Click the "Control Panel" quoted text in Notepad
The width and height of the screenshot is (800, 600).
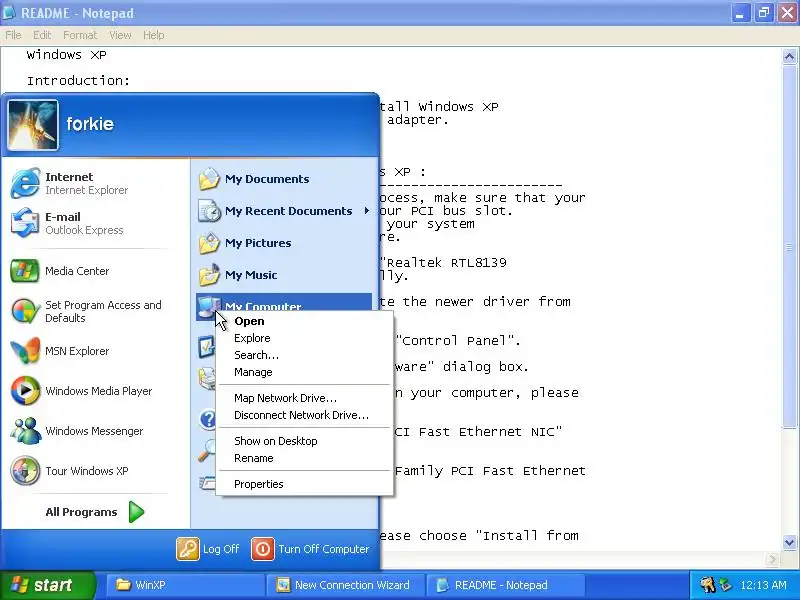click(x=457, y=341)
